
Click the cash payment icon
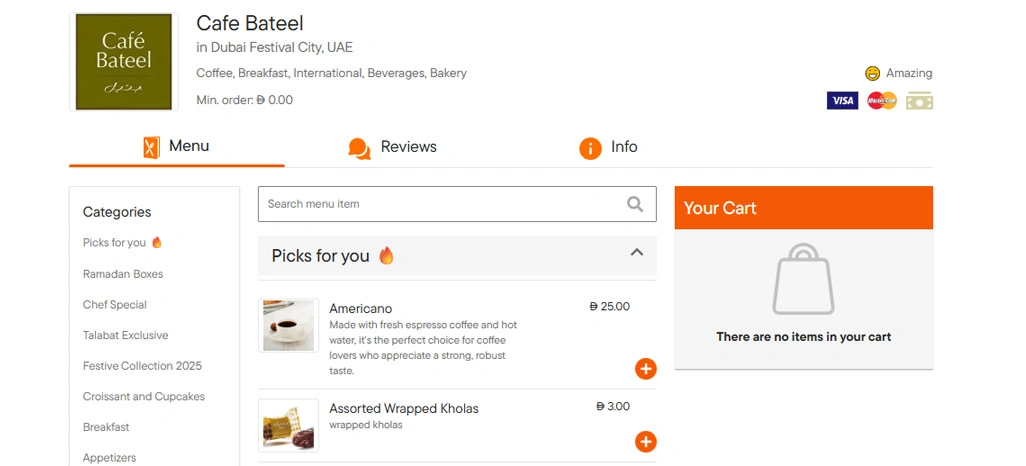[919, 101]
